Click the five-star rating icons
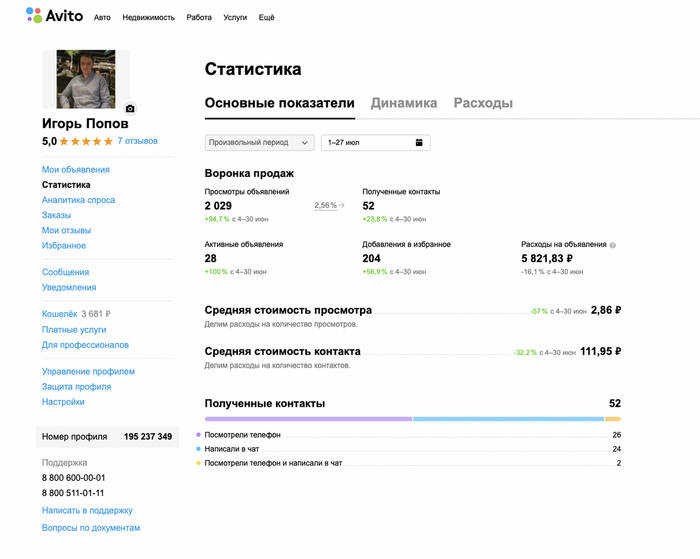This screenshot has height=559, width=700. pos(86,142)
